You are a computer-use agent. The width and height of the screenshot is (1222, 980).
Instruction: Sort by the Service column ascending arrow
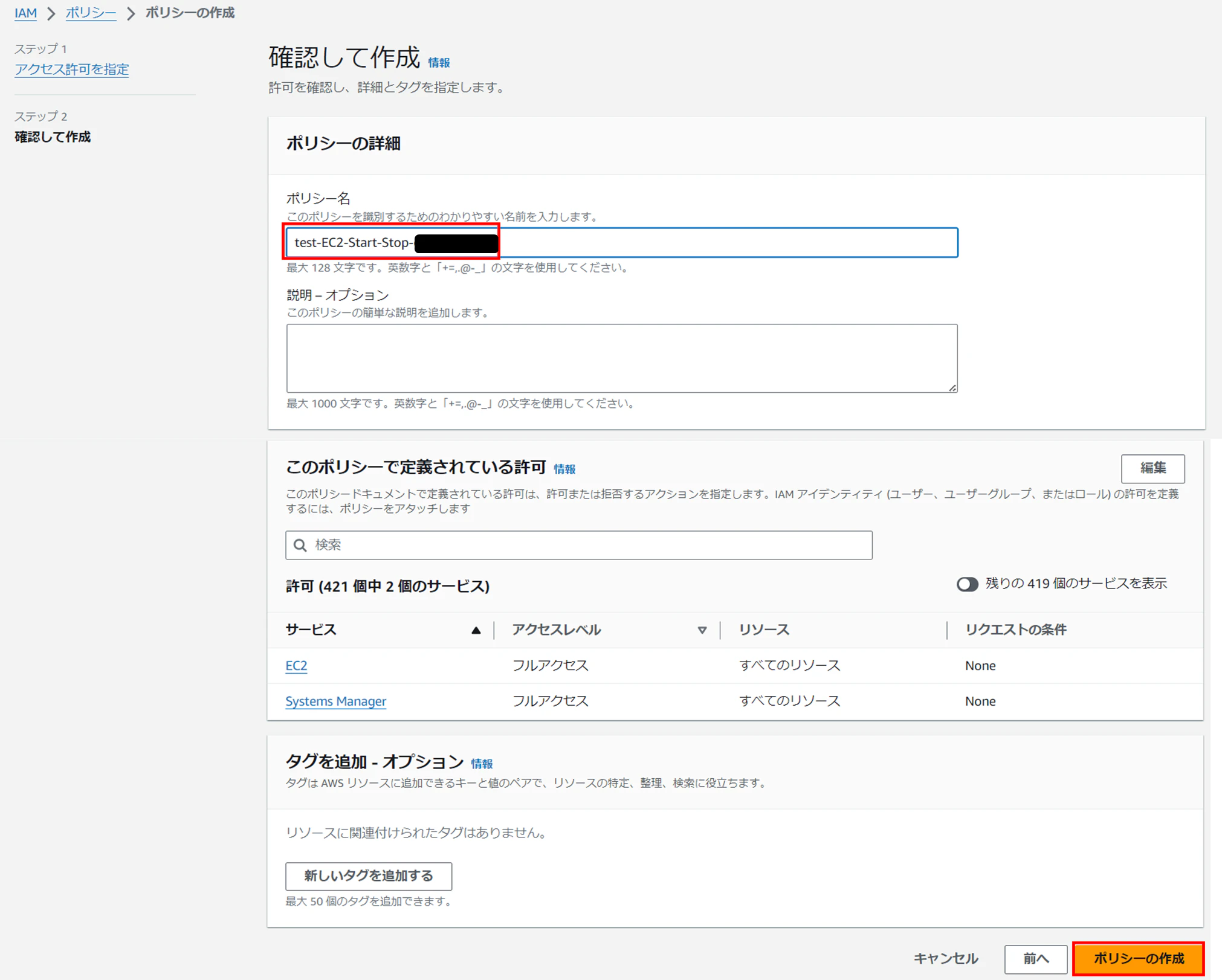coord(476,630)
